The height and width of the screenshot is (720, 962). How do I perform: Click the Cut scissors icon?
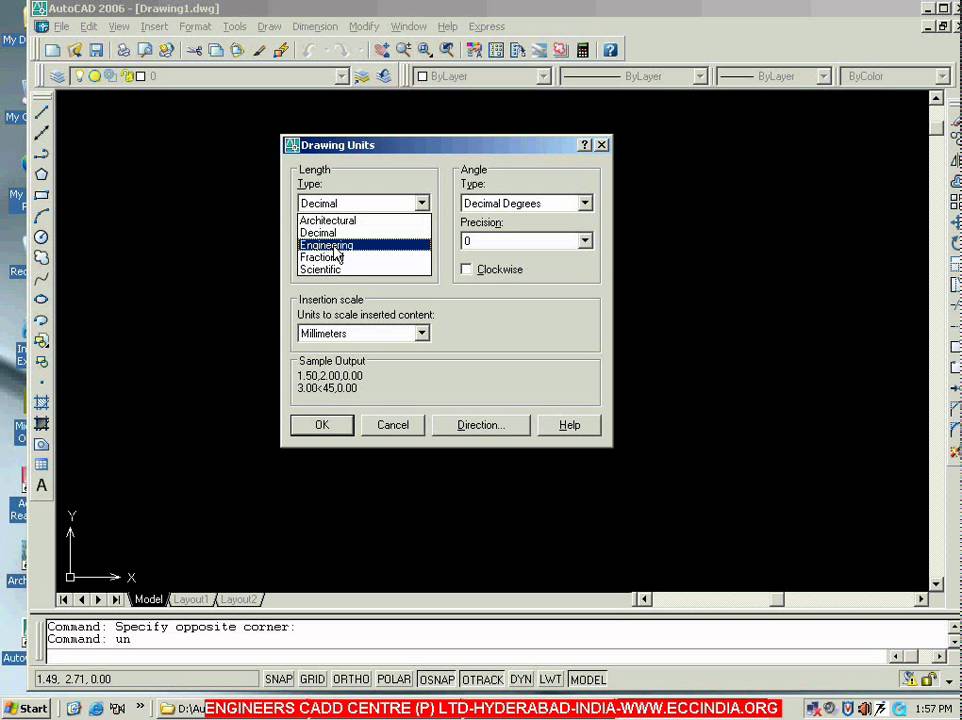(x=194, y=50)
